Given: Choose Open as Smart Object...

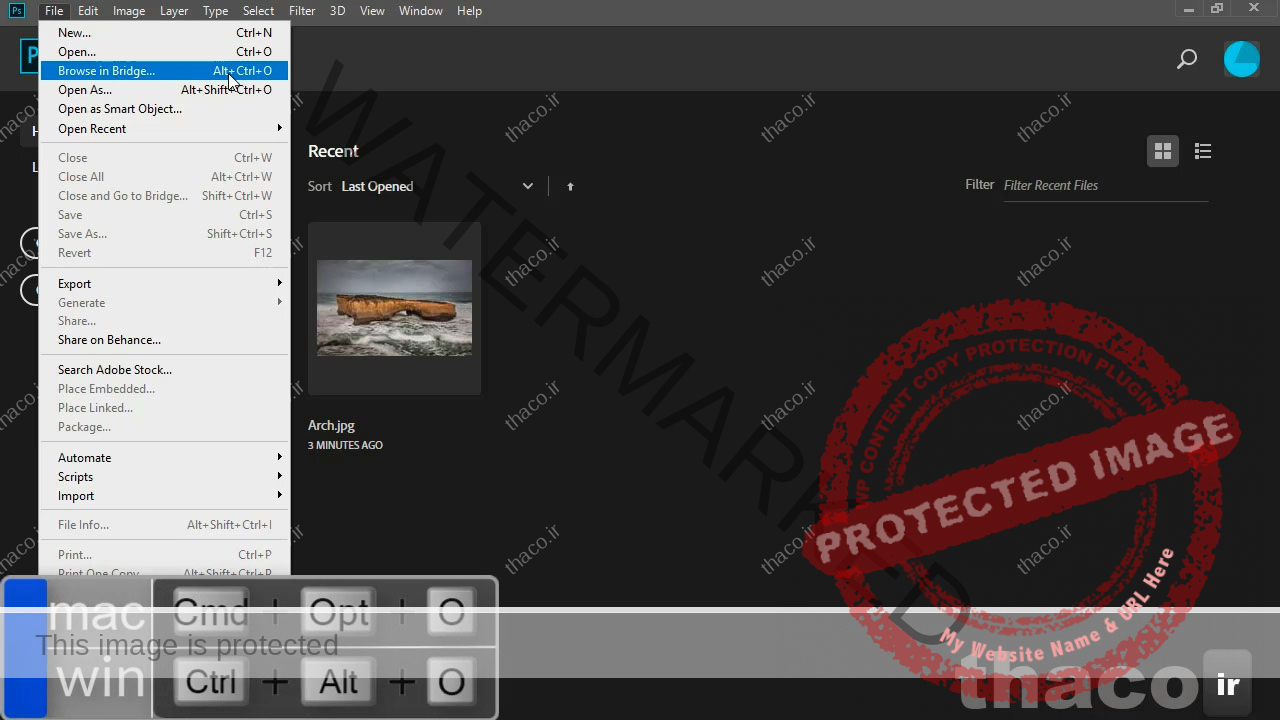Looking at the screenshot, I should pyautogui.click(x=164, y=109).
